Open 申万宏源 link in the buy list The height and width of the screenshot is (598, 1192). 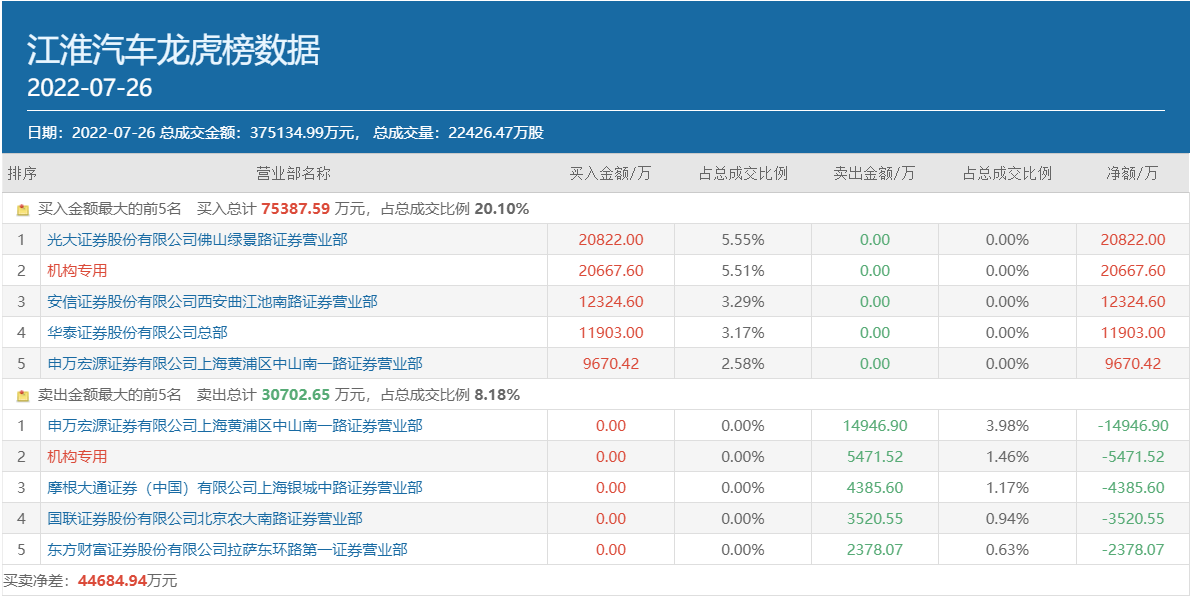coord(234,364)
